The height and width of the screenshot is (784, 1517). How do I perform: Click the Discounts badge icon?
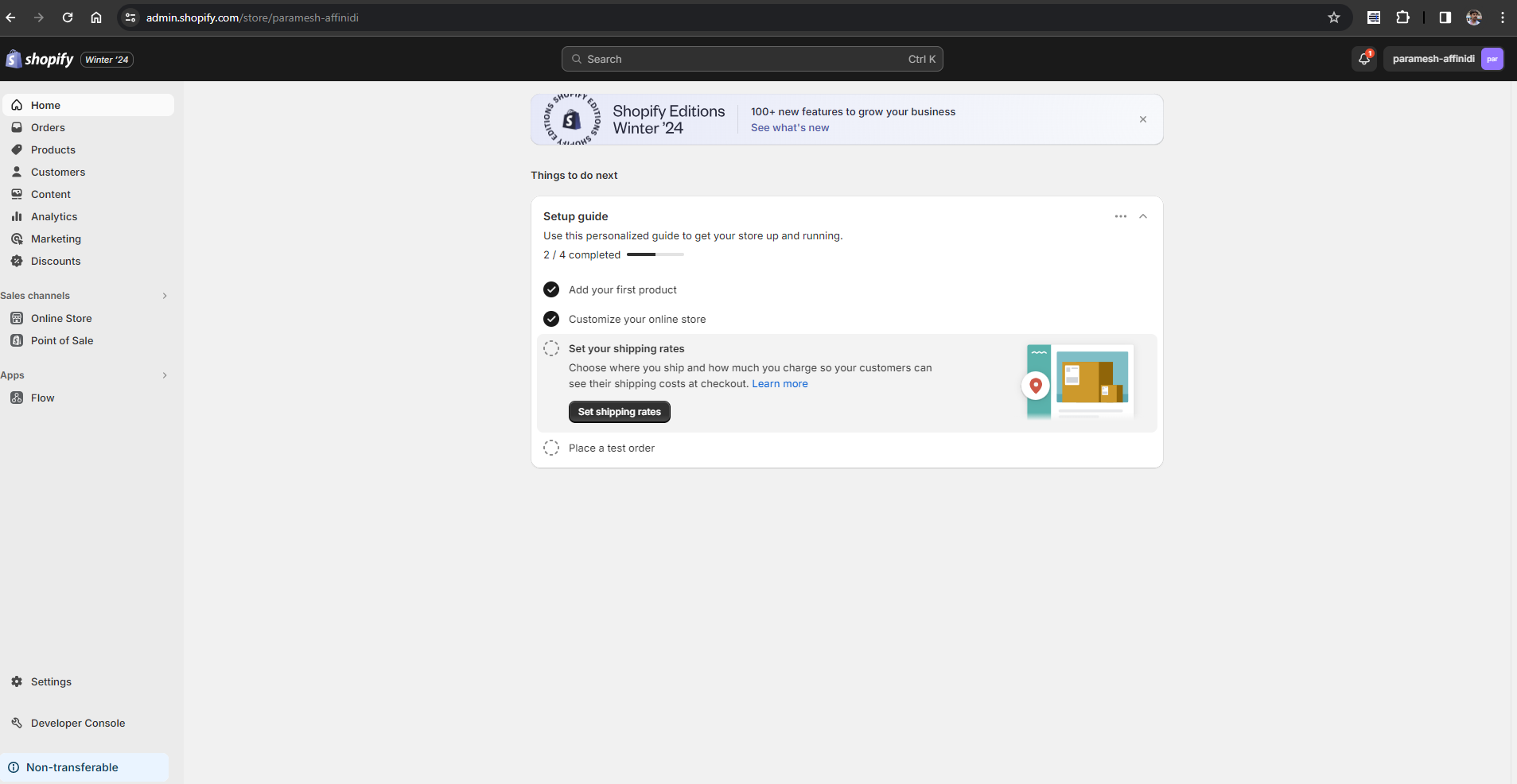17,261
